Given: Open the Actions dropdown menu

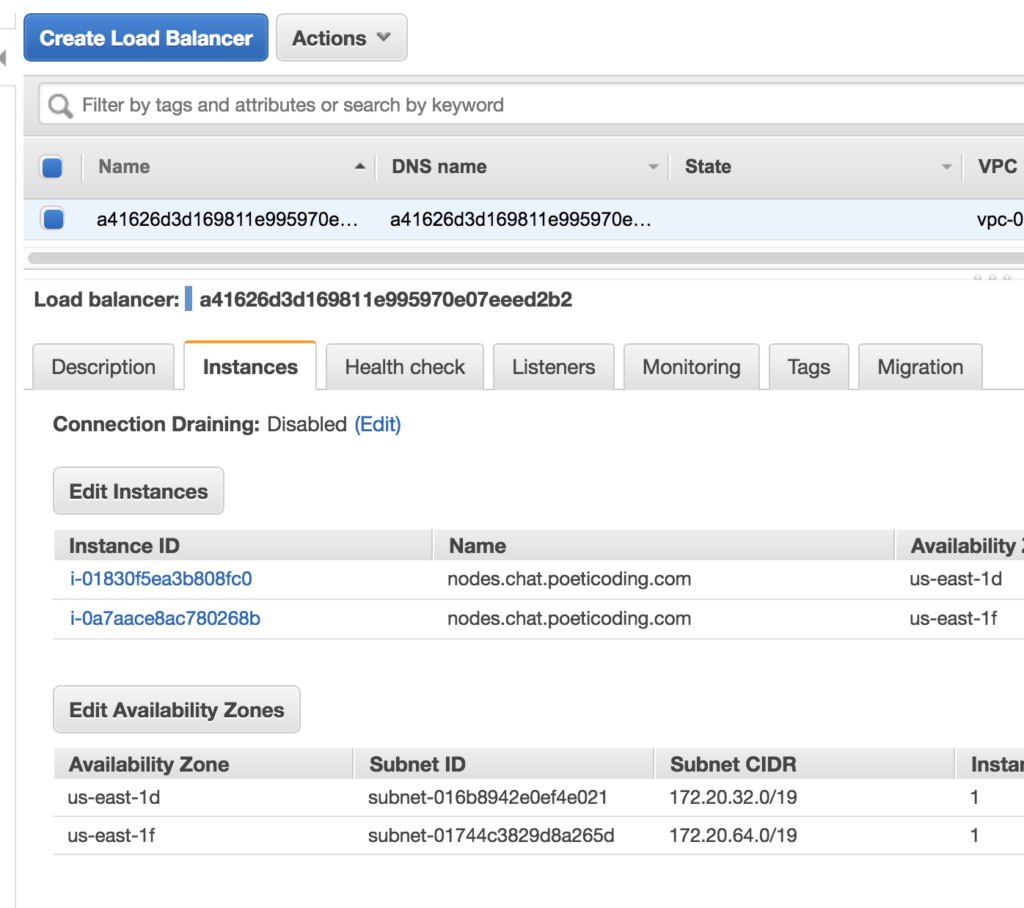Looking at the screenshot, I should [341, 38].
